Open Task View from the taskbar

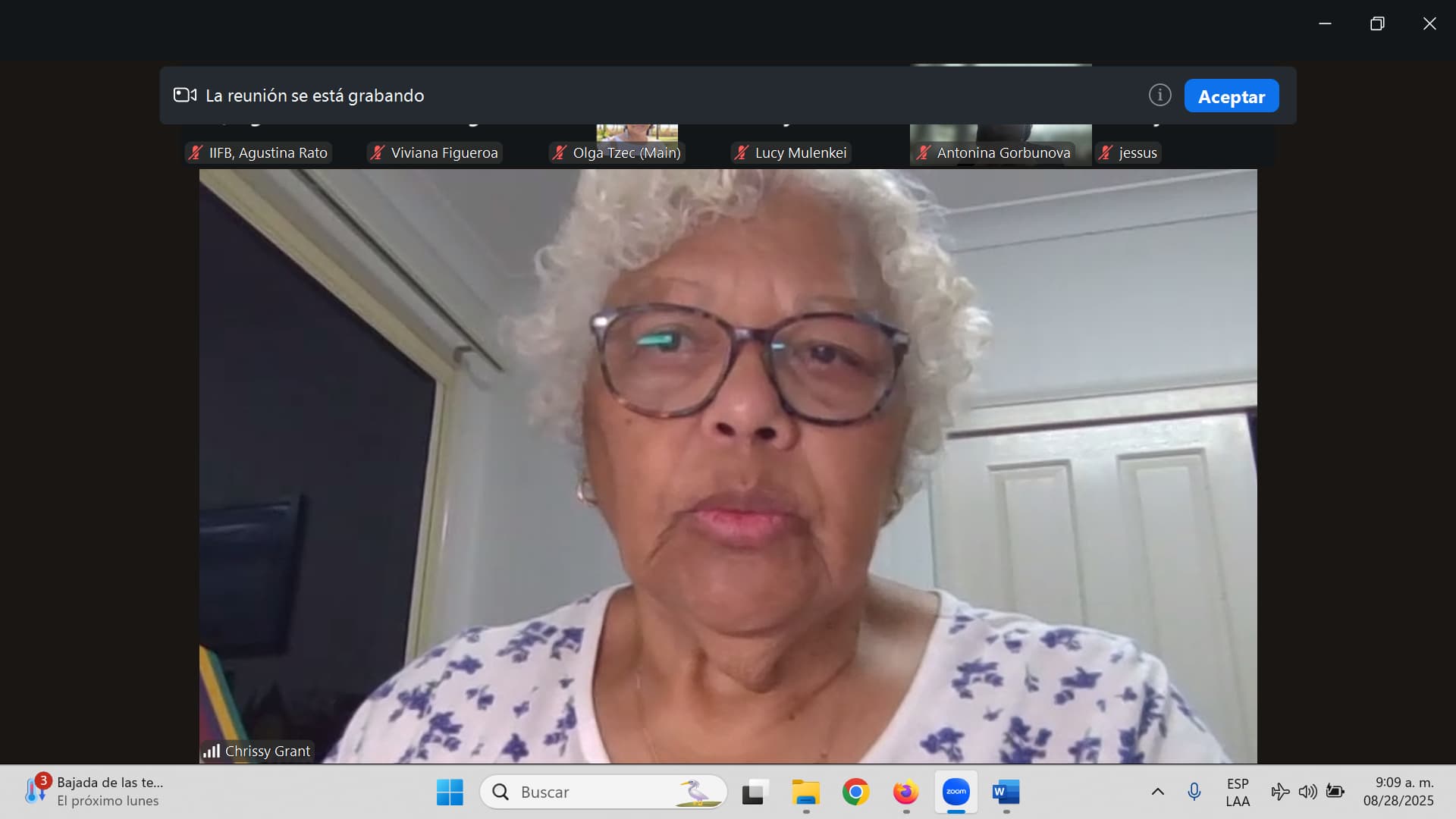point(755,792)
